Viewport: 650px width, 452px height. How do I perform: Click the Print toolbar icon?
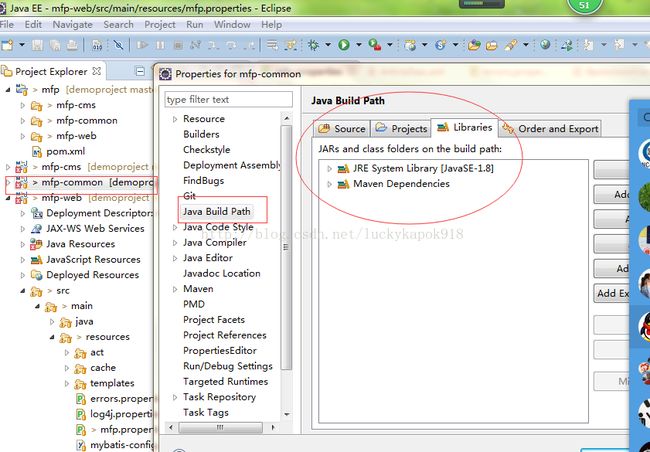(x=72, y=44)
